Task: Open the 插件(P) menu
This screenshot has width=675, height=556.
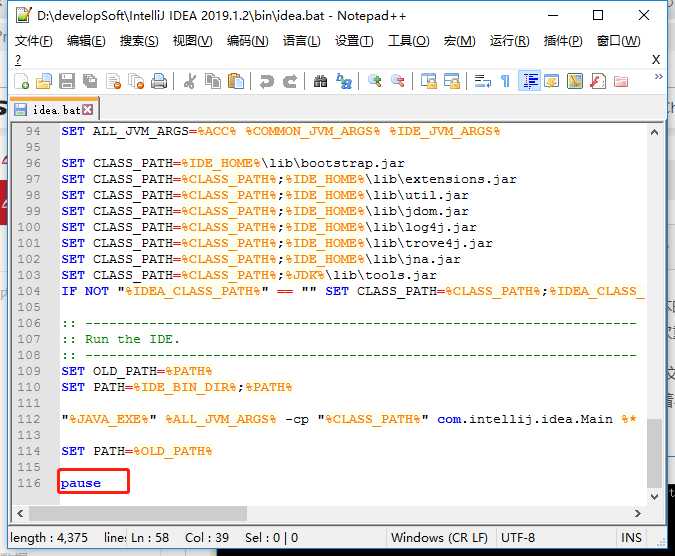Action: [x=563, y=41]
